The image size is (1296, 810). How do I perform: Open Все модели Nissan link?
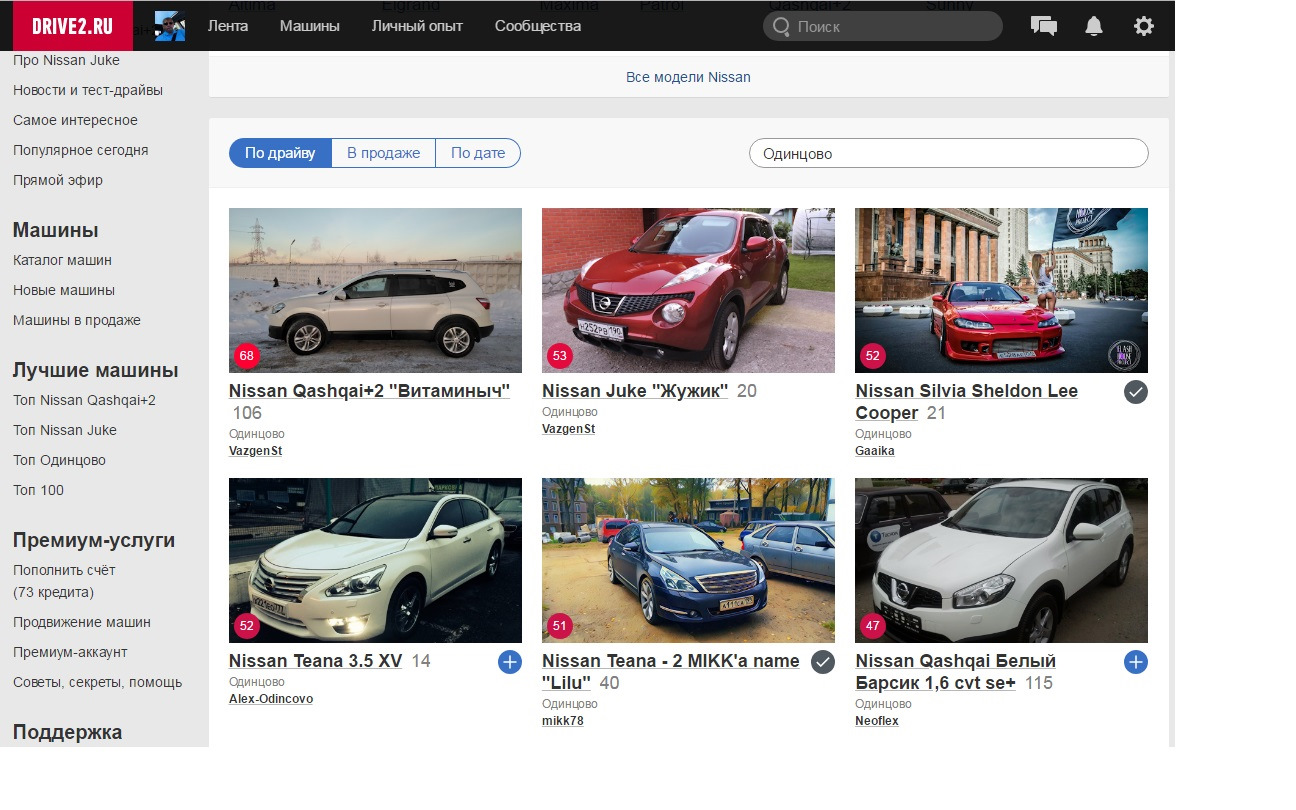coord(688,77)
